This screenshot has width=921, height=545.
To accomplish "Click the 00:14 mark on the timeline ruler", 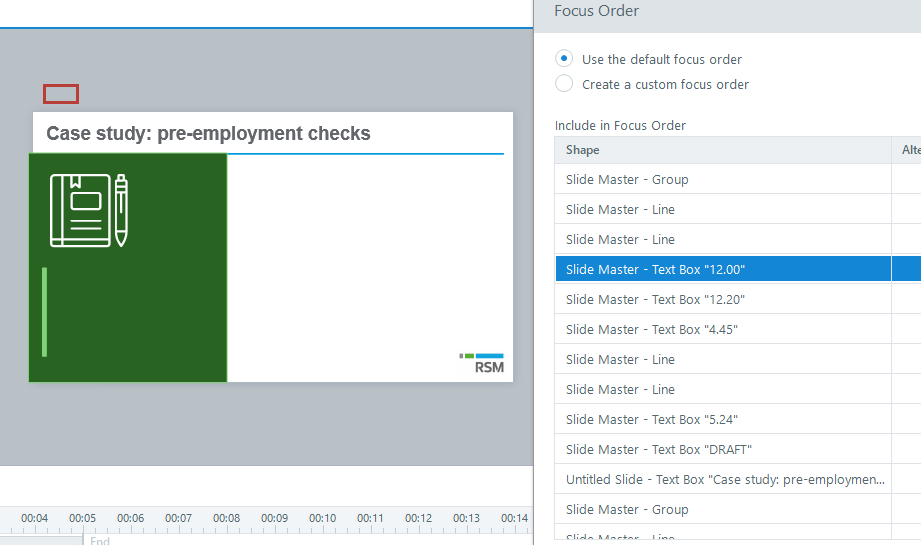I will pos(515,518).
